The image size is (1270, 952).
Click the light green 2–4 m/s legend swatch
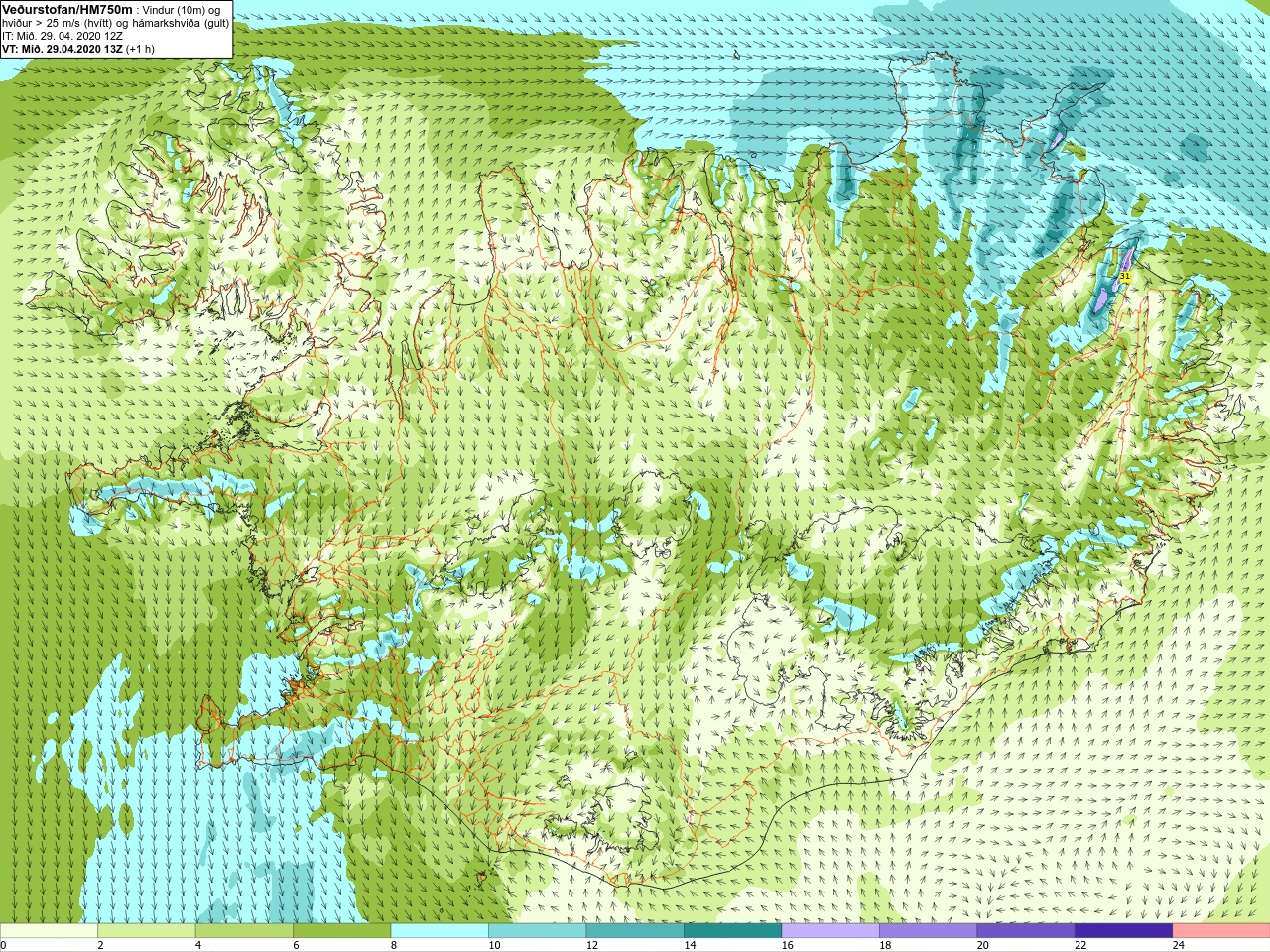click(x=147, y=931)
